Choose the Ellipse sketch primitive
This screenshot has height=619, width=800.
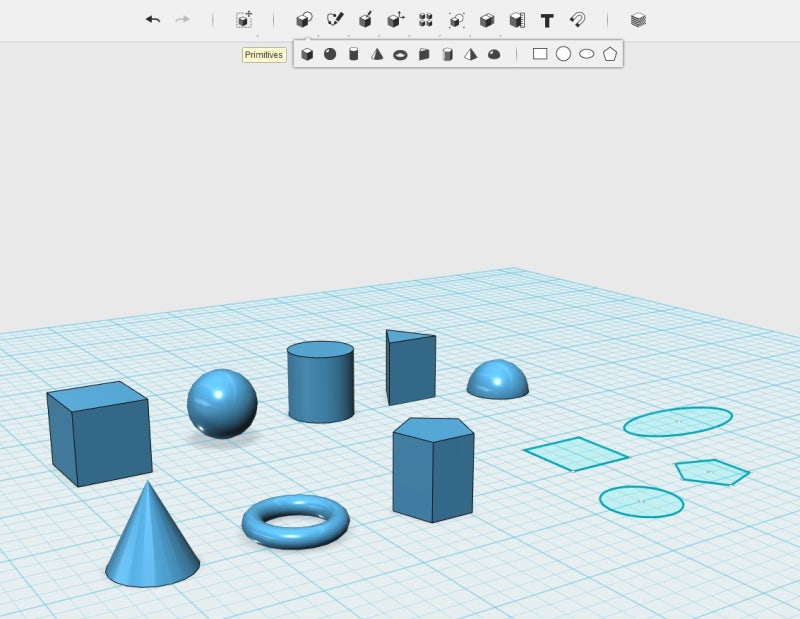click(587, 54)
